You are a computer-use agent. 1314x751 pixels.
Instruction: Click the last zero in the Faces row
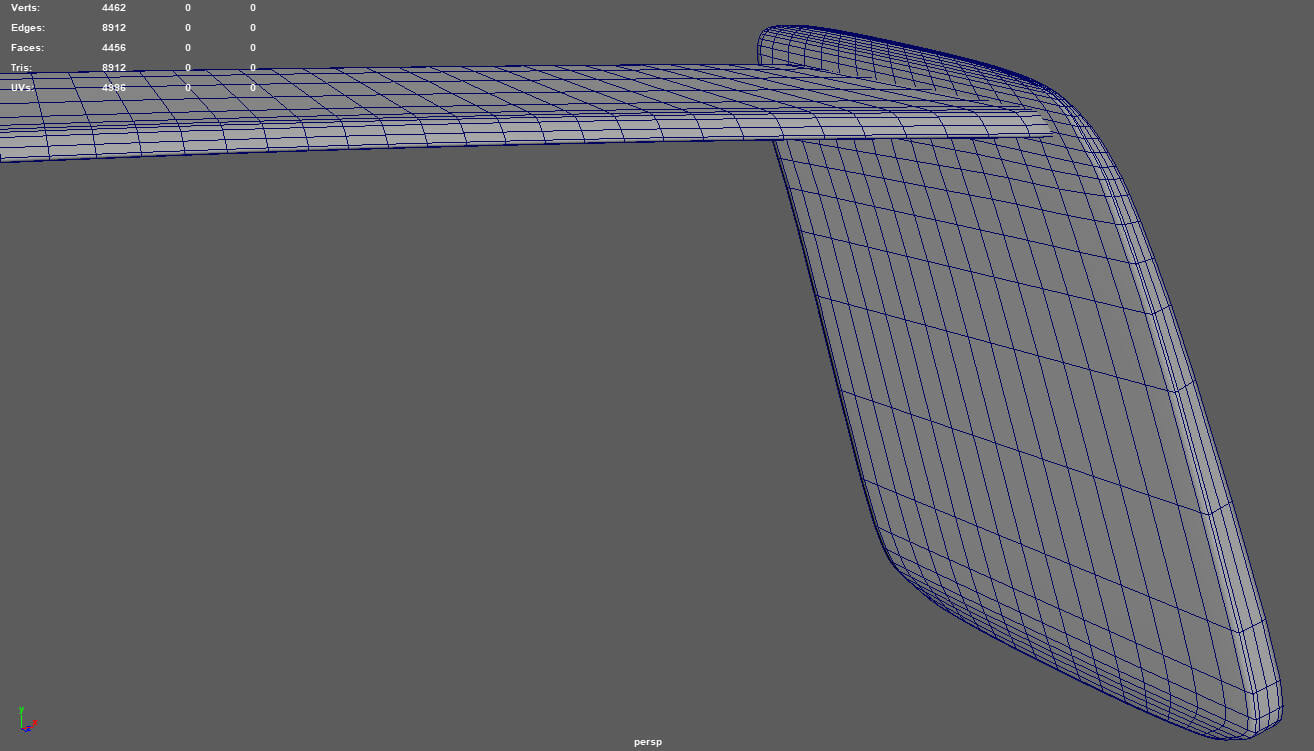click(253, 48)
